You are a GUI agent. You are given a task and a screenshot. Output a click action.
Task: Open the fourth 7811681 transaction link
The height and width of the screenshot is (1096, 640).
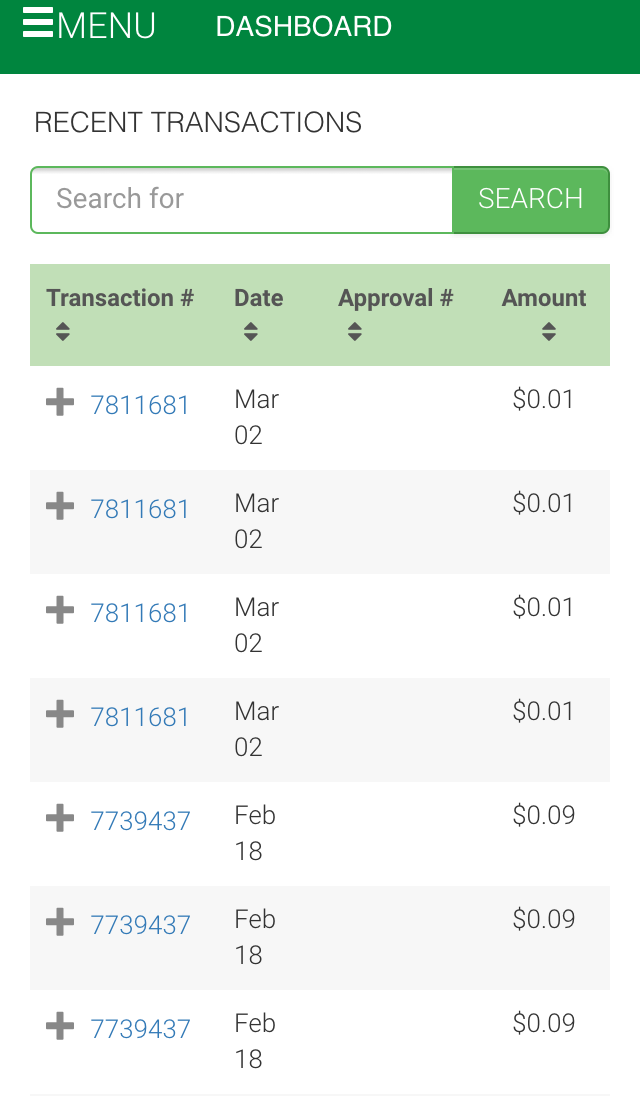click(140, 717)
